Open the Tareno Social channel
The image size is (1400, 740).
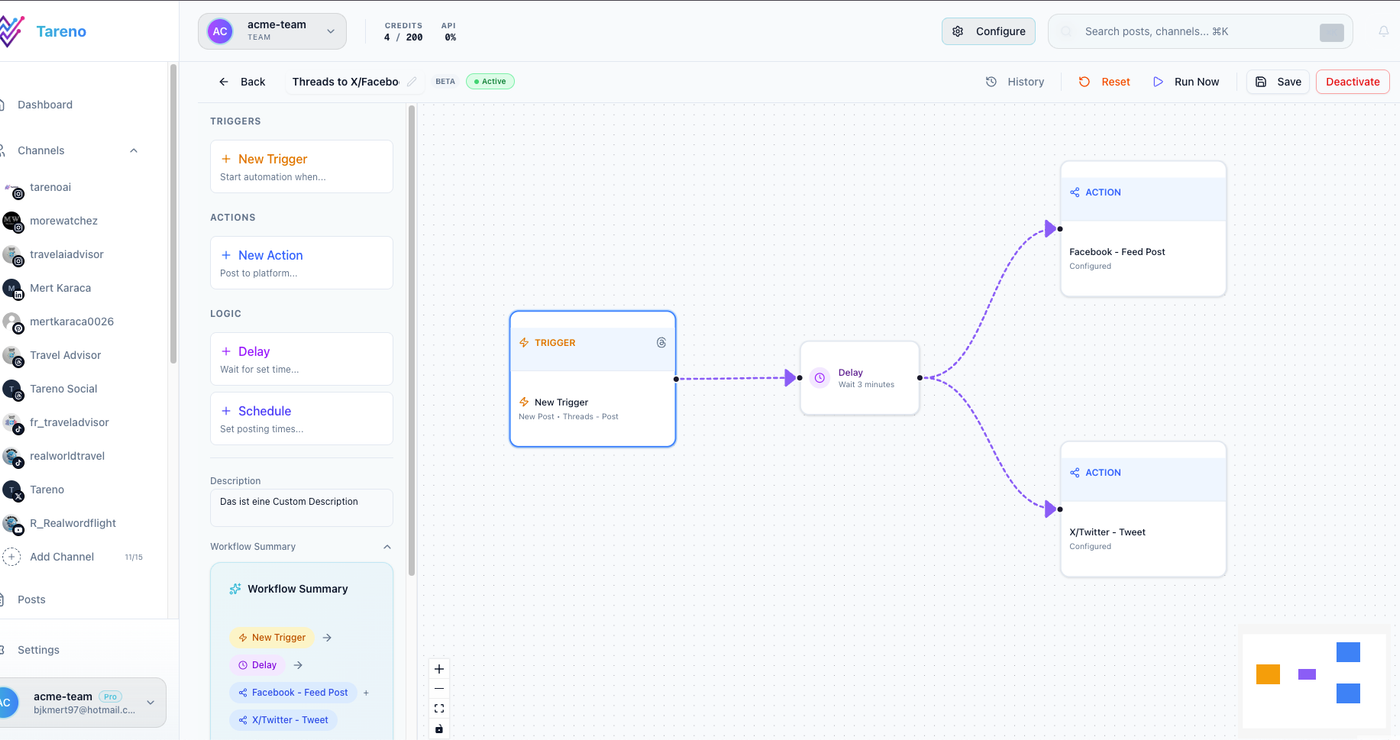pyautogui.click(x=63, y=389)
